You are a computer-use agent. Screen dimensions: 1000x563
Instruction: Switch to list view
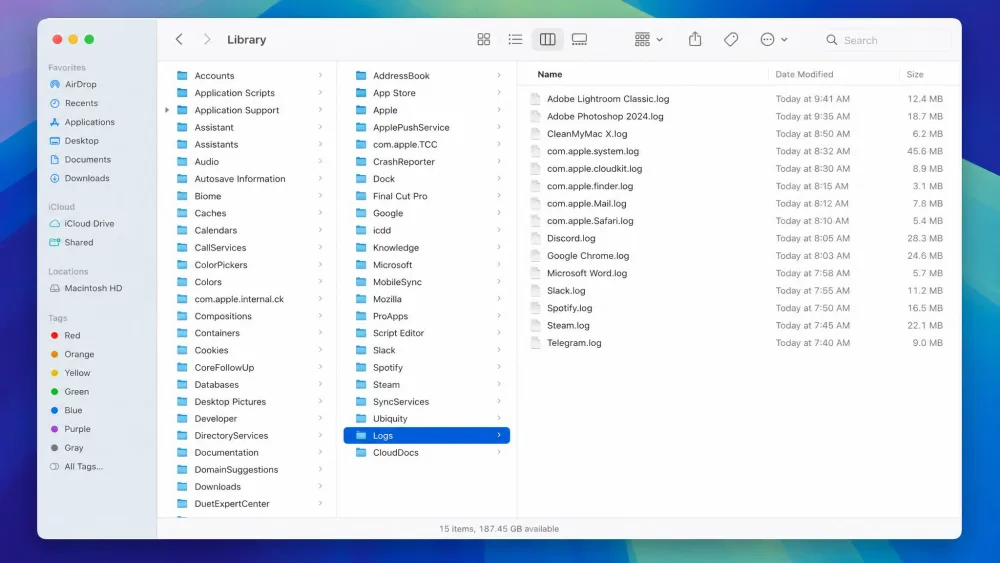tap(515, 40)
